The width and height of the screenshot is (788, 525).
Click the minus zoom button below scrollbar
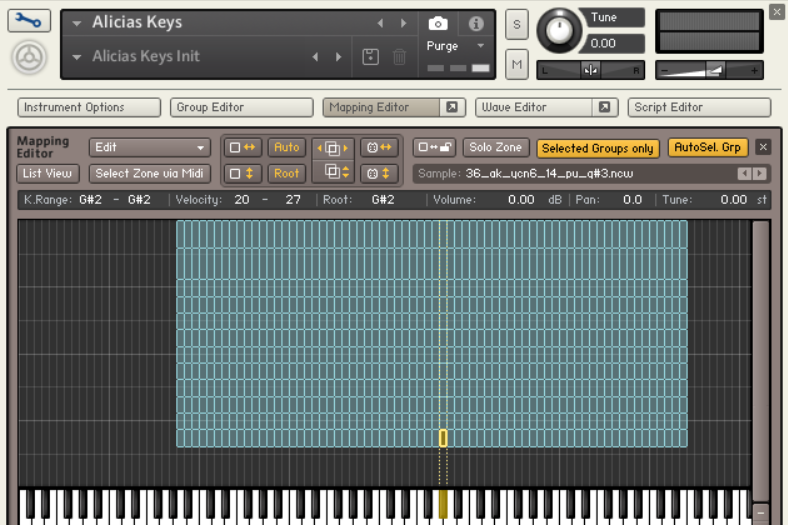tap(761, 513)
